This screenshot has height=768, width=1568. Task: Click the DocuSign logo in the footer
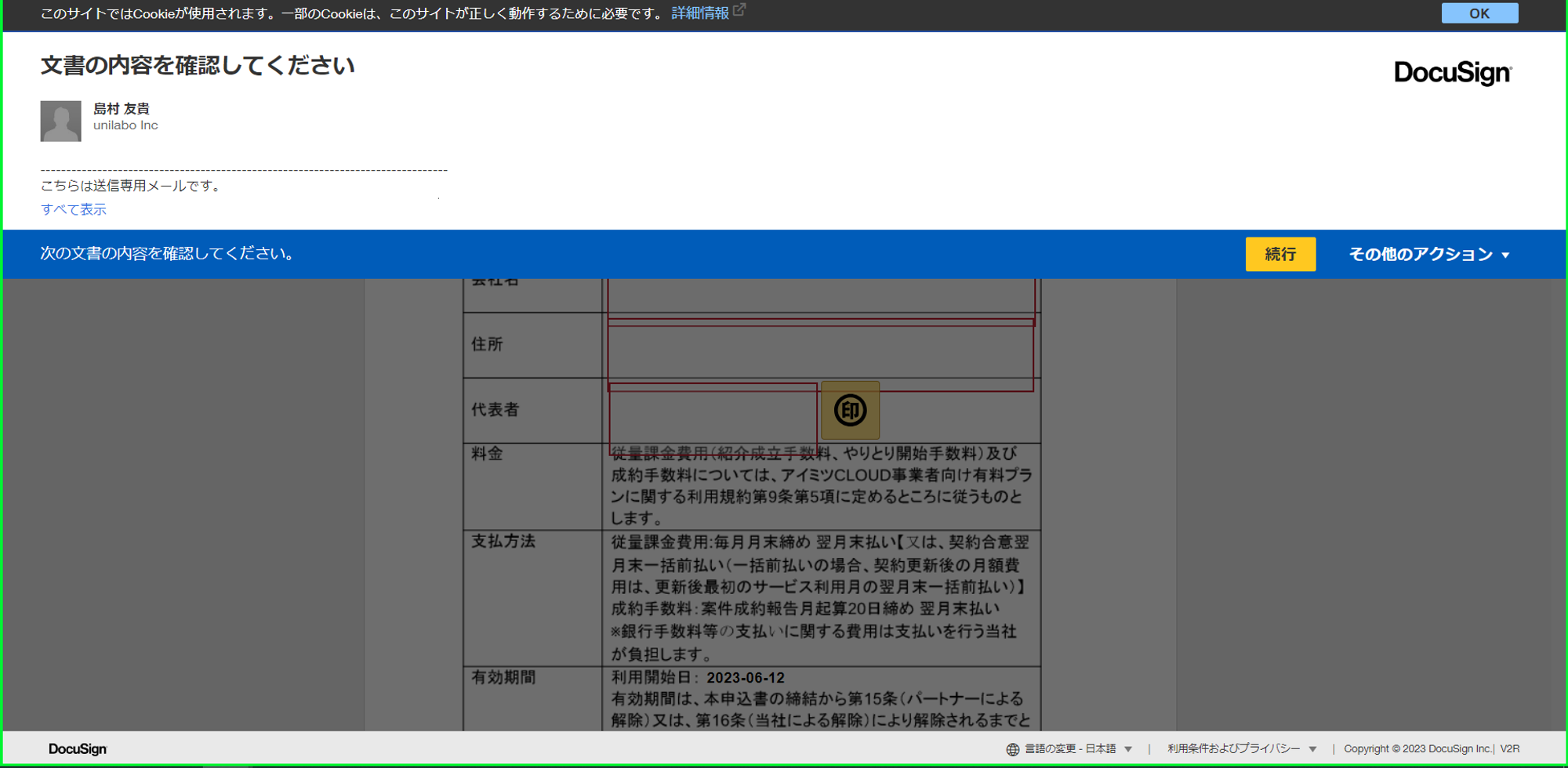pyautogui.click(x=78, y=749)
